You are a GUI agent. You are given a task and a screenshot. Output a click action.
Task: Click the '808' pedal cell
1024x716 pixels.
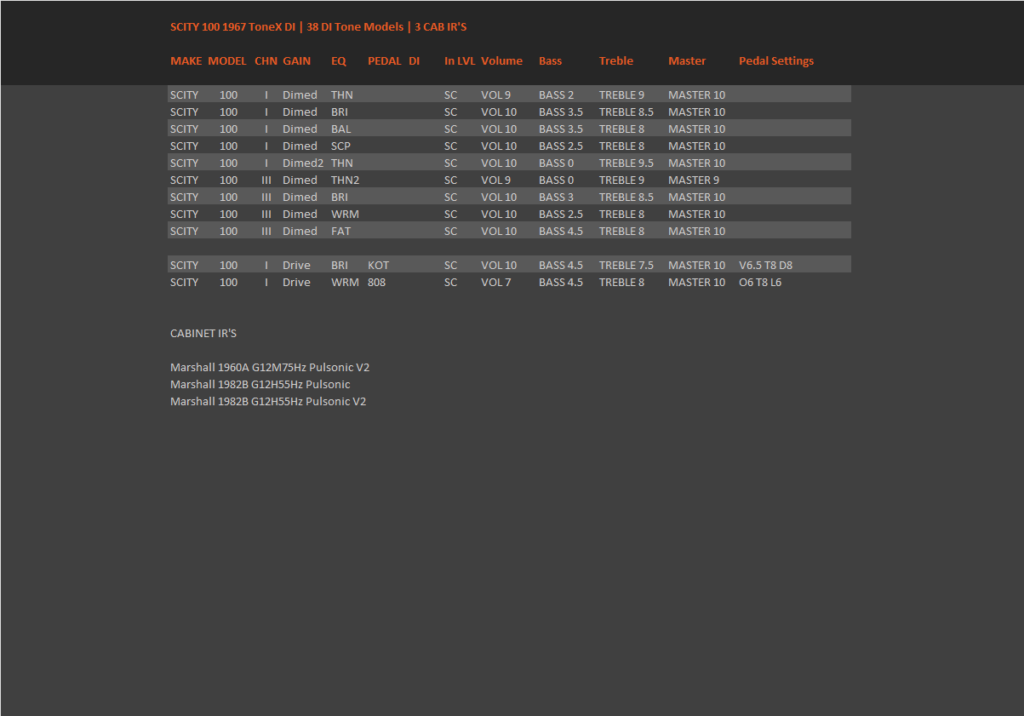(x=376, y=282)
